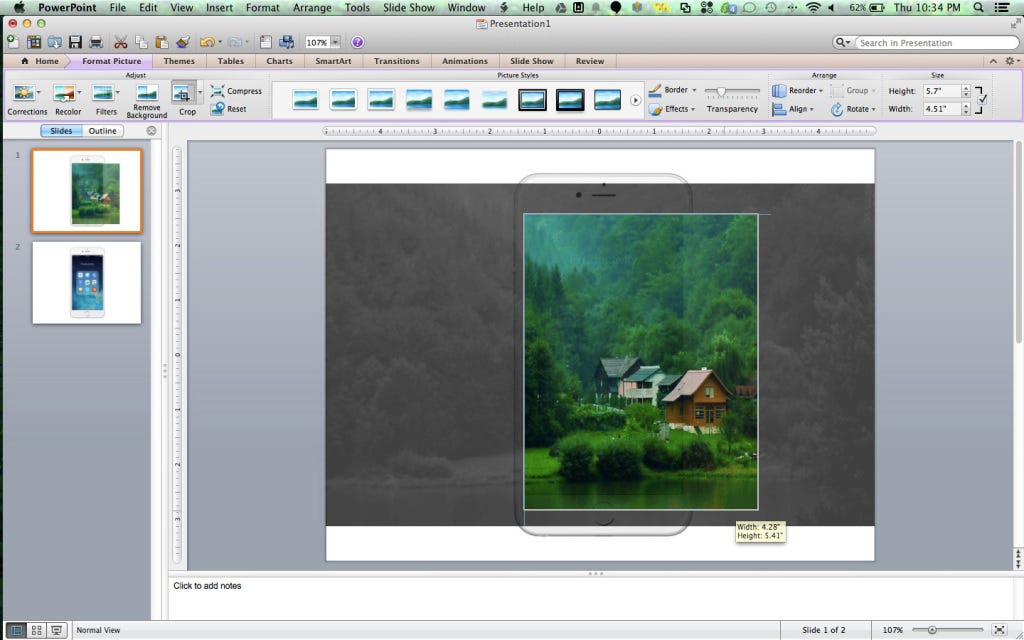Switch to the Tables tab

pos(231,61)
